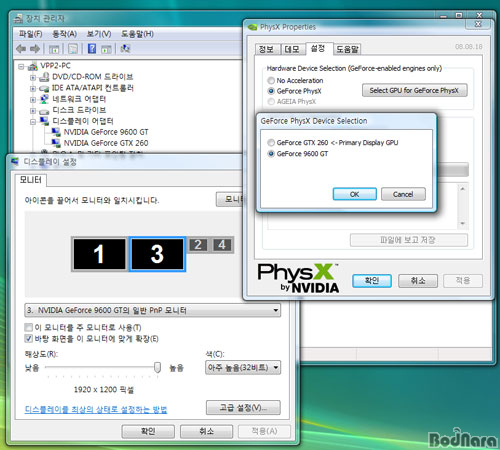
Task: Click OK in GeForce PhysX Device Selection
Action: click(355, 194)
